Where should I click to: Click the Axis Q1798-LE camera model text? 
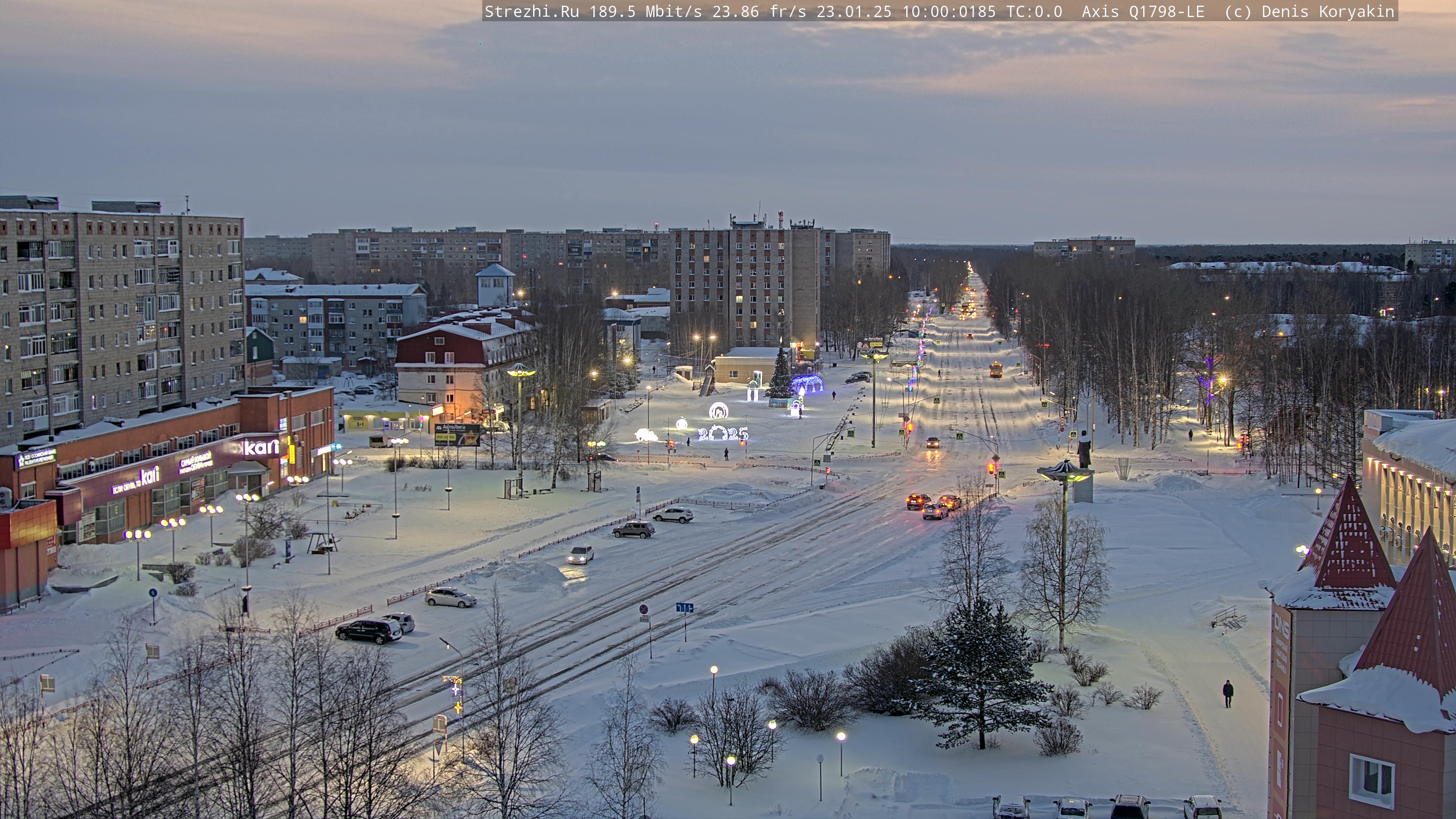pos(1144,11)
